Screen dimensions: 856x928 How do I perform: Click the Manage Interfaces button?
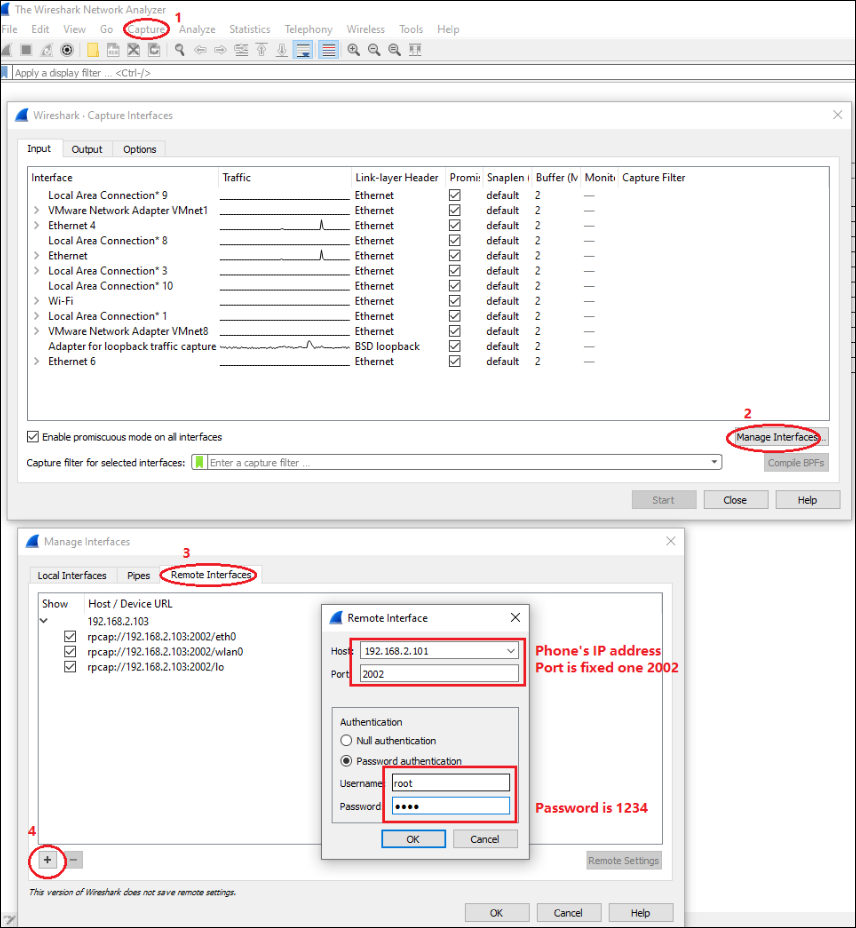pyautogui.click(x=780, y=437)
